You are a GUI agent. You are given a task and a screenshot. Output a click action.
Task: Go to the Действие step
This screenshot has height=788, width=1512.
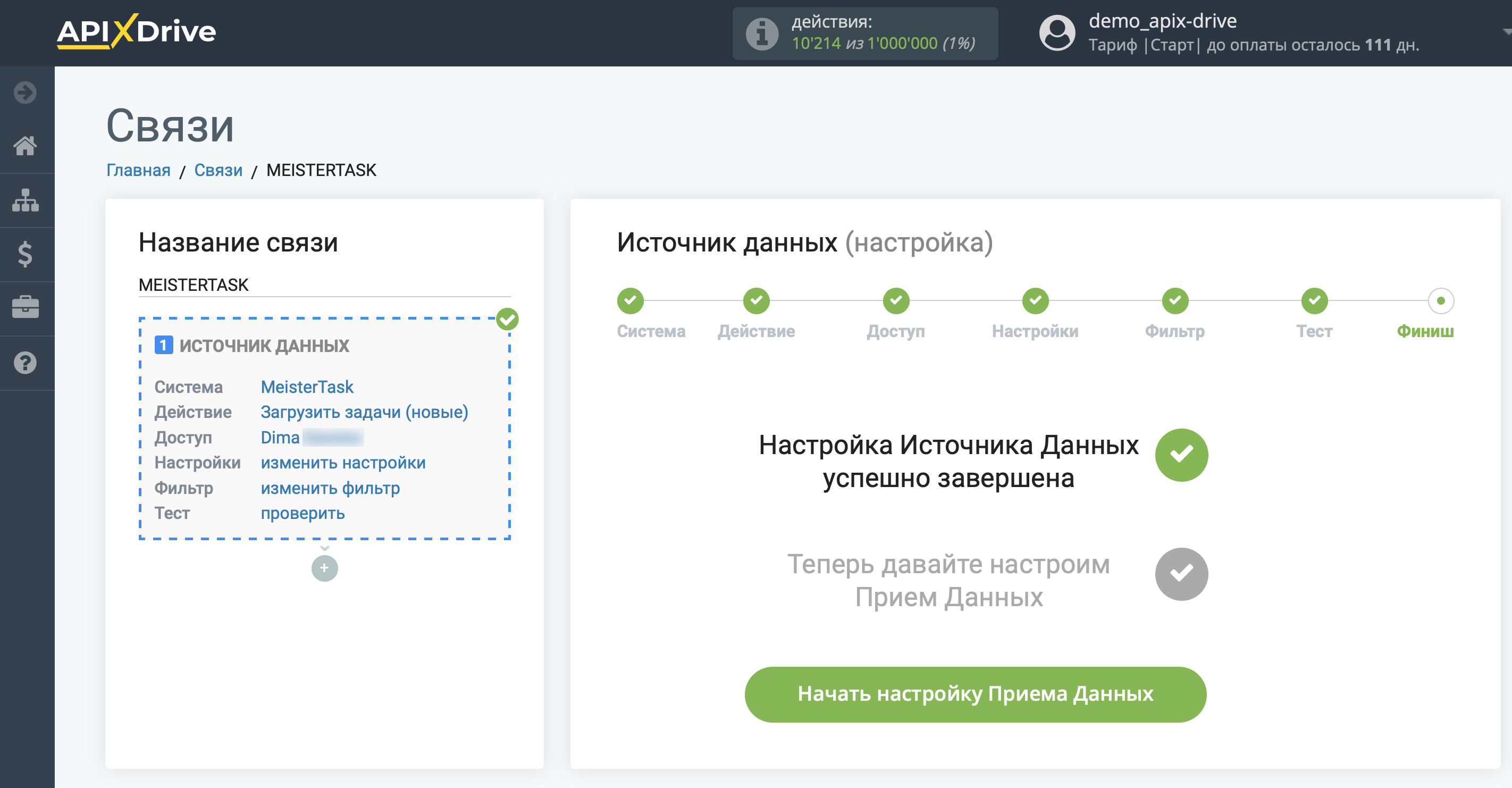coord(756,300)
